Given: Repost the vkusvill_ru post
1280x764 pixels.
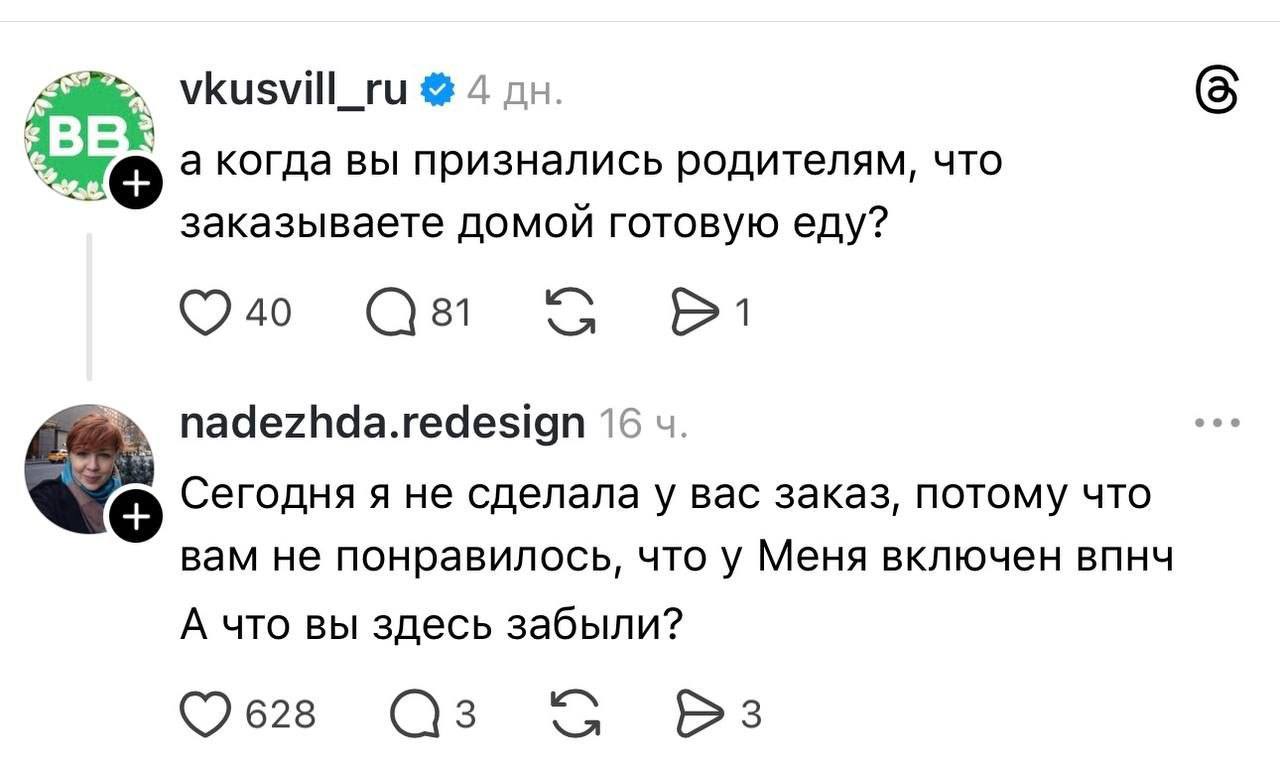Looking at the screenshot, I should [570, 314].
